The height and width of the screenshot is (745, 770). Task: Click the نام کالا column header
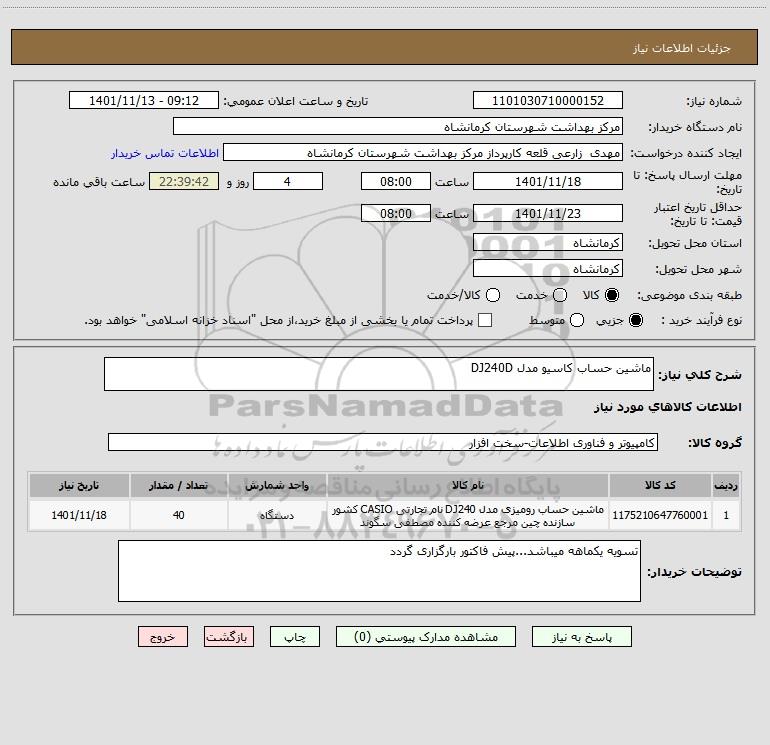tap(468, 485)
